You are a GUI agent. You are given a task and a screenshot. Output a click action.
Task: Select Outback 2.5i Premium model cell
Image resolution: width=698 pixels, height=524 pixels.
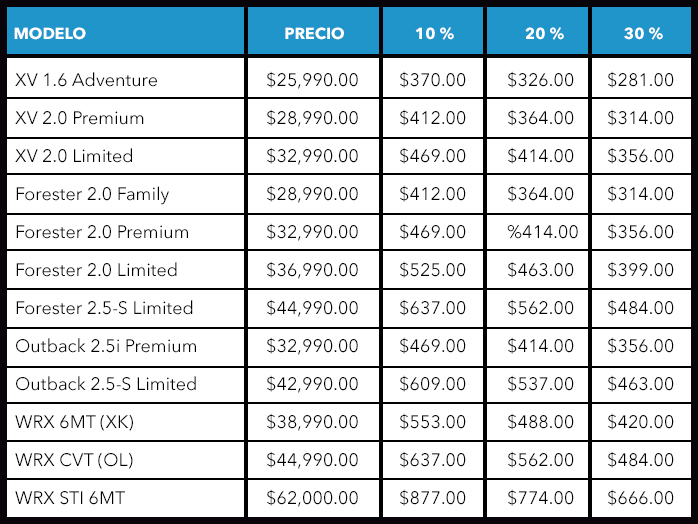[126, 346]
